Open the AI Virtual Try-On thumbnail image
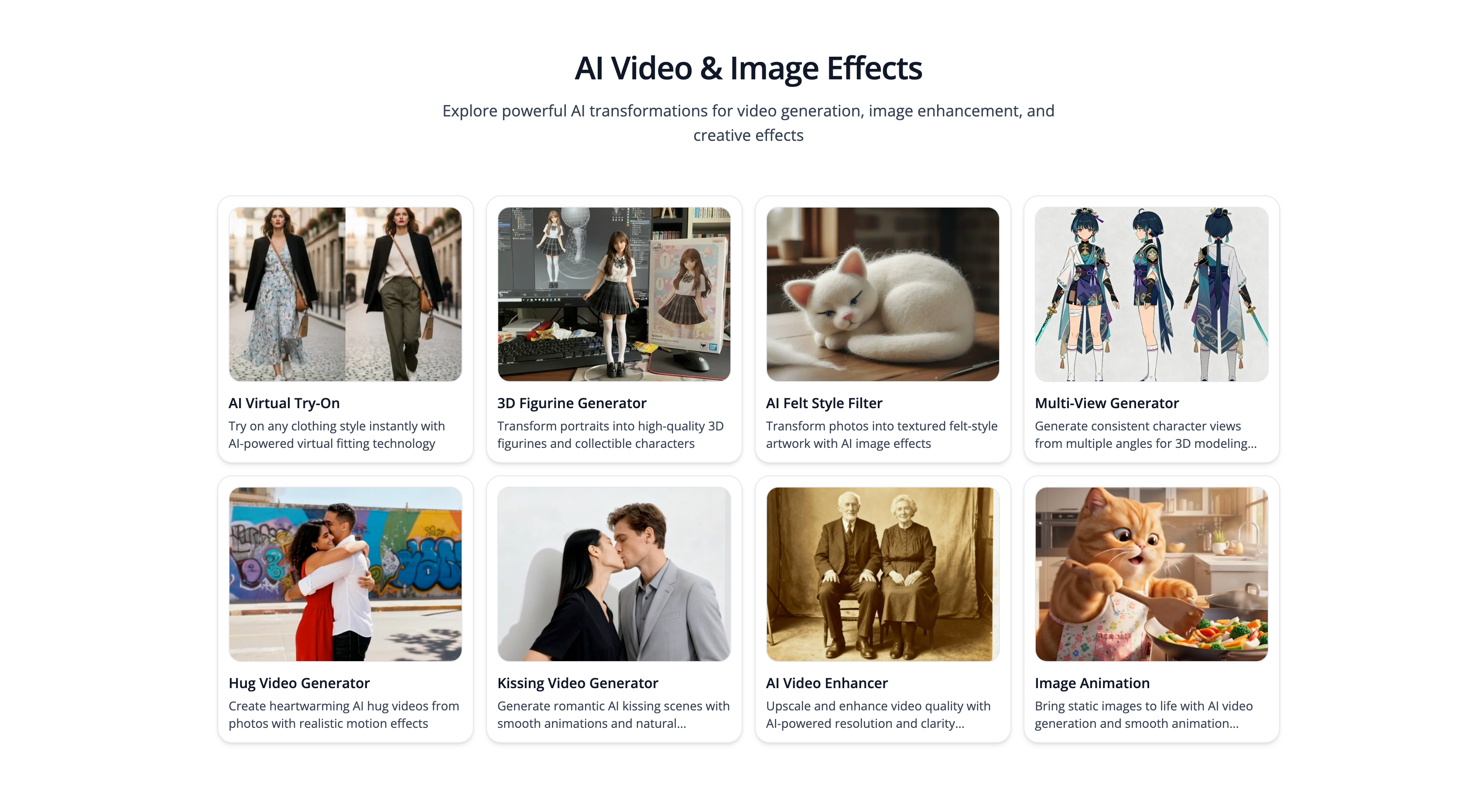The image size is (1479, 812). 345,294
